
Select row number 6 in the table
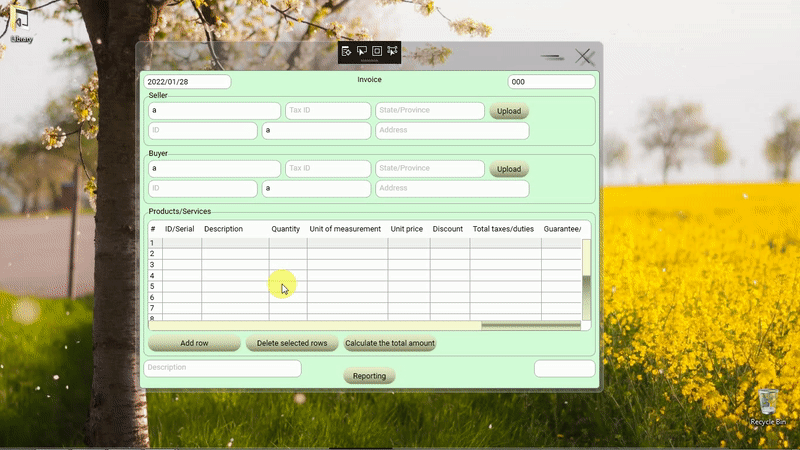(x=152, y=297)
